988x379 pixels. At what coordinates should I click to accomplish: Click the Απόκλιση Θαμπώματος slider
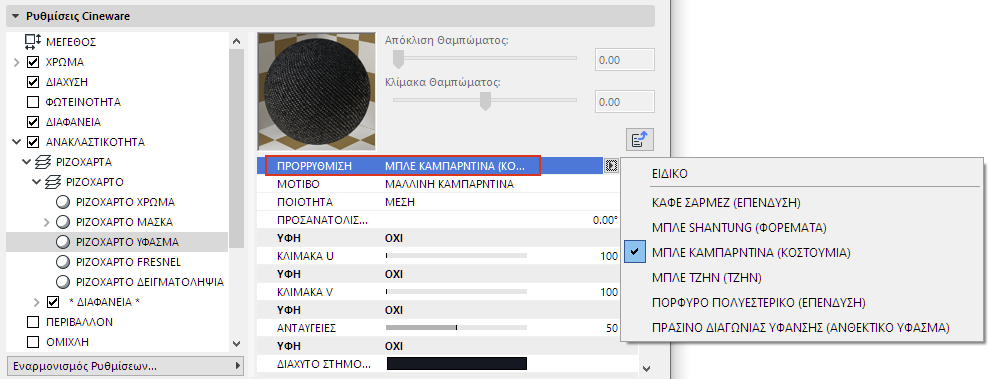485,59
